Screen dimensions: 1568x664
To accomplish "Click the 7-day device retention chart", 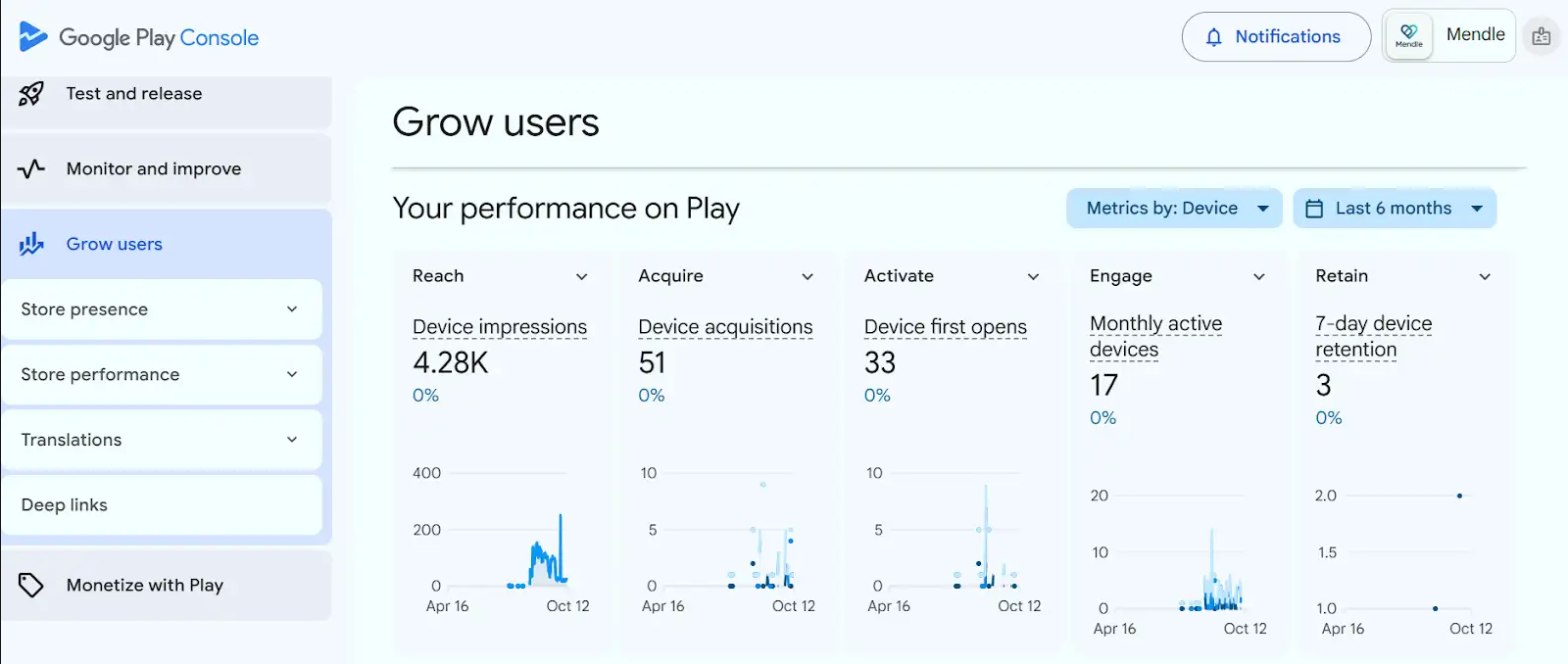I will [x=1404, y=560].
